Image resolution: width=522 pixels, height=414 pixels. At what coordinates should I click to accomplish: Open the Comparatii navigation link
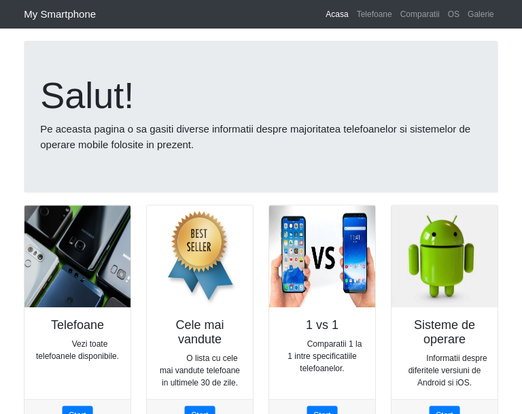click(x=419, y=14)
